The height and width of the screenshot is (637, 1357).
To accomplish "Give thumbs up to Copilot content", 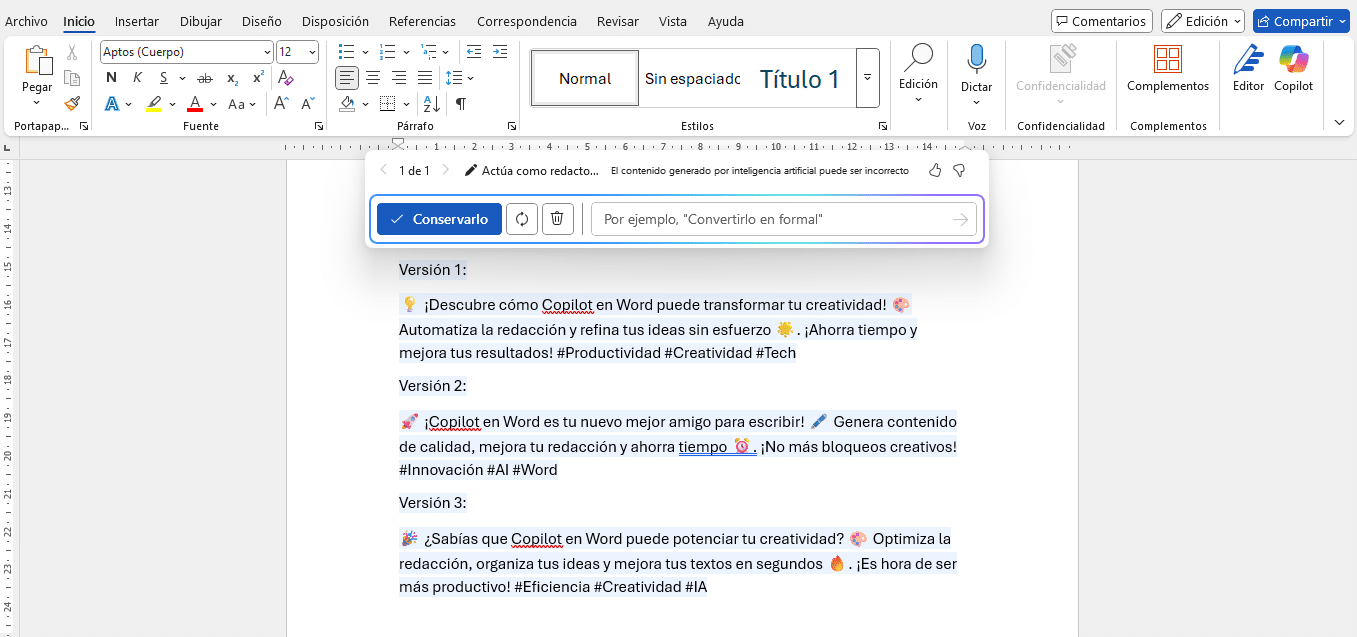I will pos(935,171).
